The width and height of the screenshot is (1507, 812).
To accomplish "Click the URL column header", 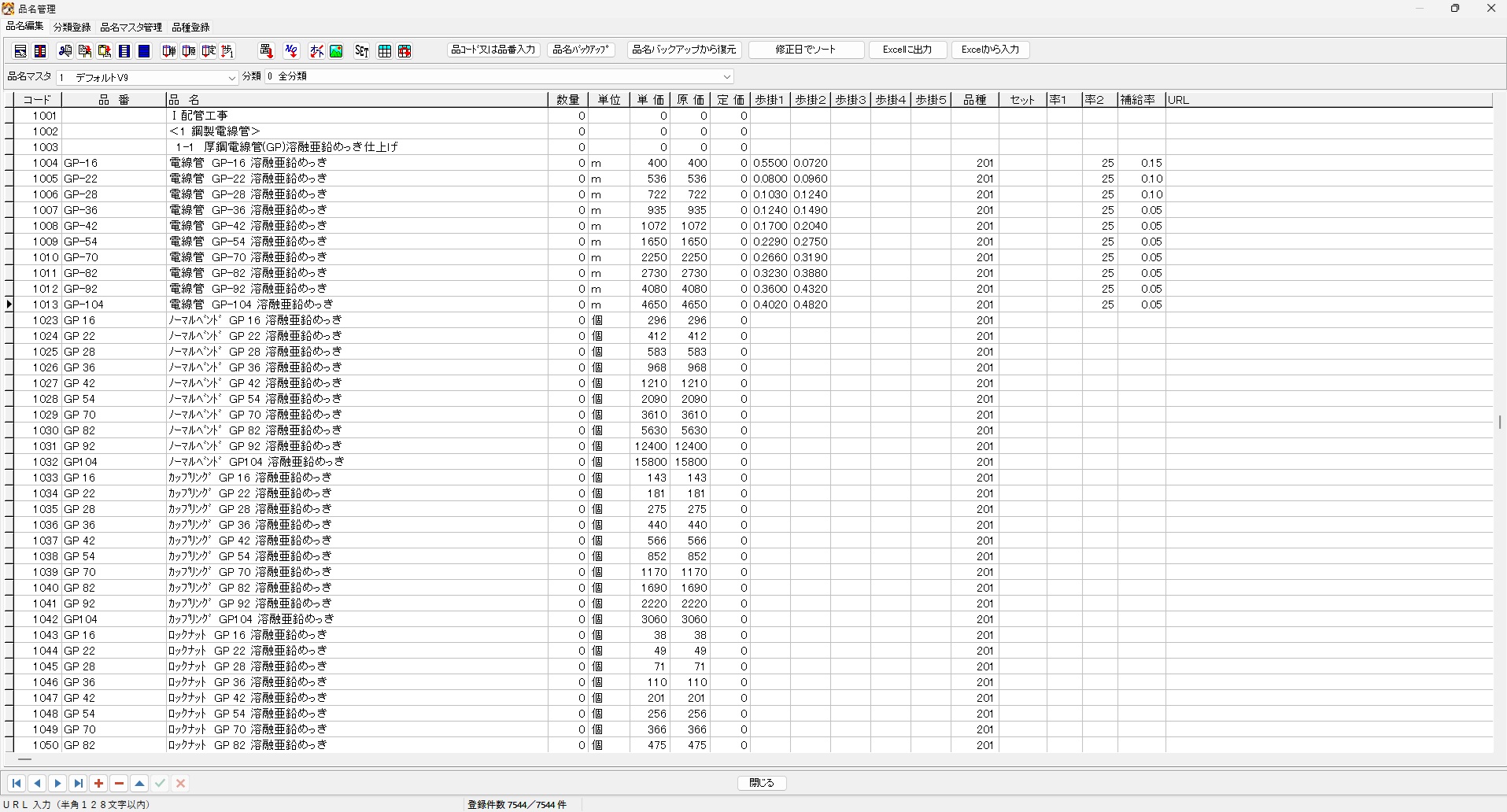I will [x=1329, y=100].
